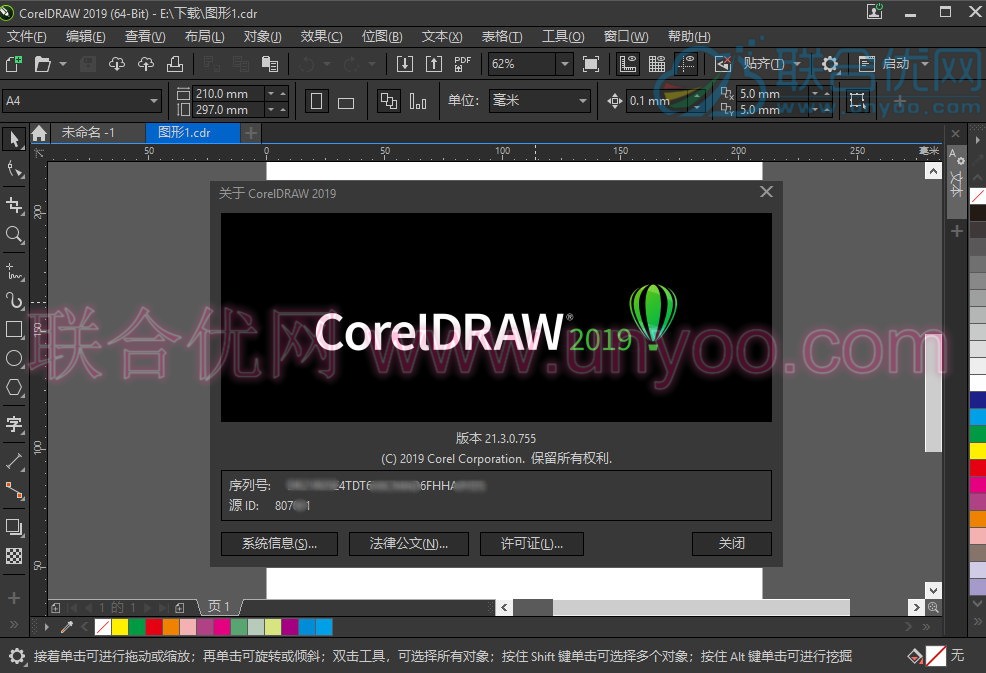986x673 pixels.
Task: Increase page width with stepper up arrow
Action: click(x=283, y=93)
